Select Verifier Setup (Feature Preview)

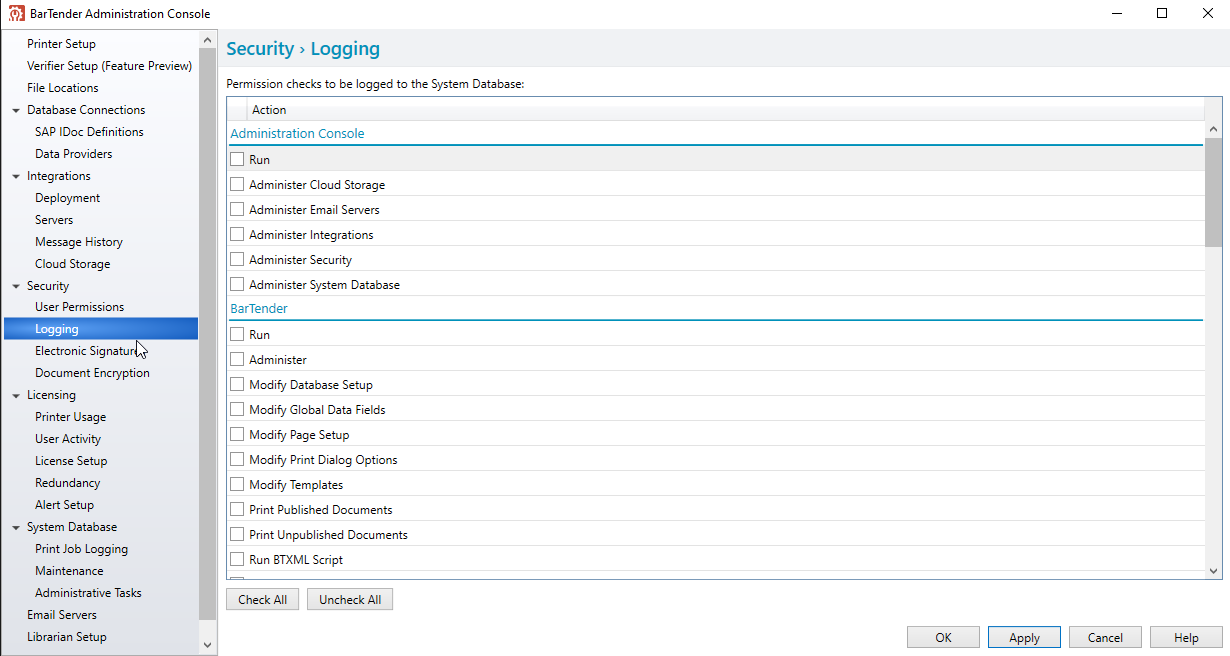pyautogui.click(x=109, y=66)
